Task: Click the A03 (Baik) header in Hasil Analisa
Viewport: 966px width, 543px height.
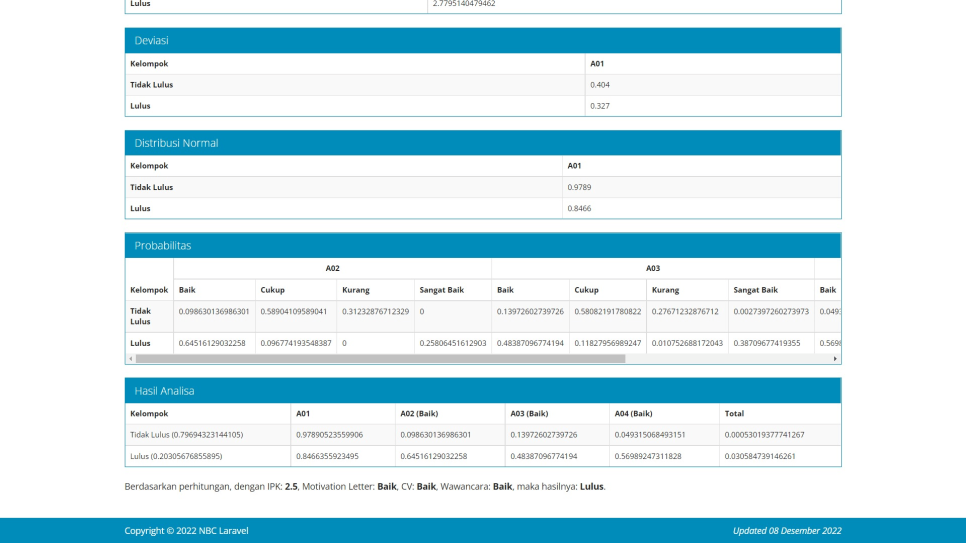Action: pos(529,414)
